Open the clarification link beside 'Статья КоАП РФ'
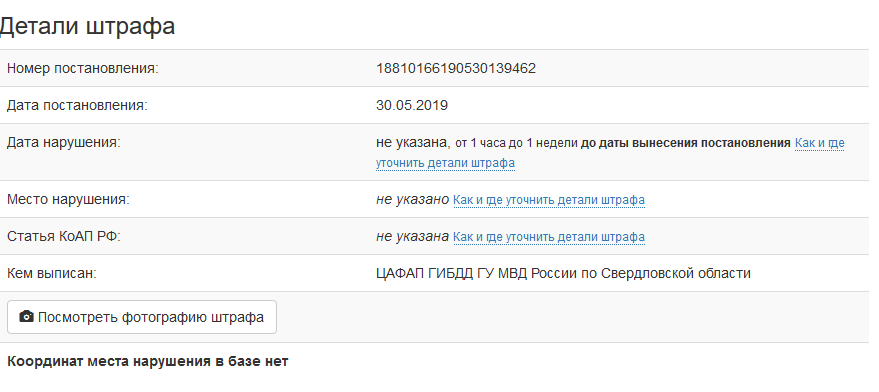 point(549,237)
